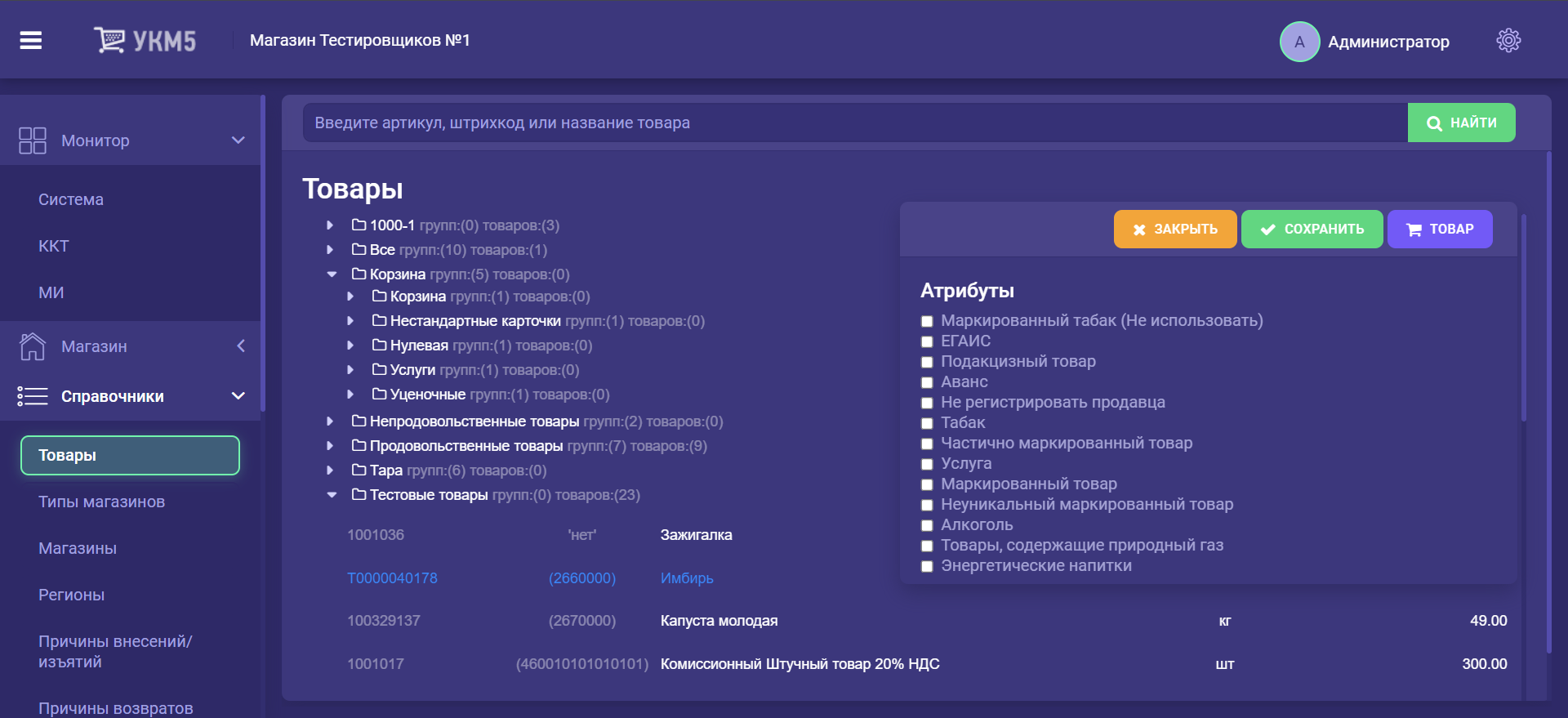Click the Монитор dashboard grid icon
Image resolution: width=1568 pixels, height=718 pixels.
pos(33,140)
